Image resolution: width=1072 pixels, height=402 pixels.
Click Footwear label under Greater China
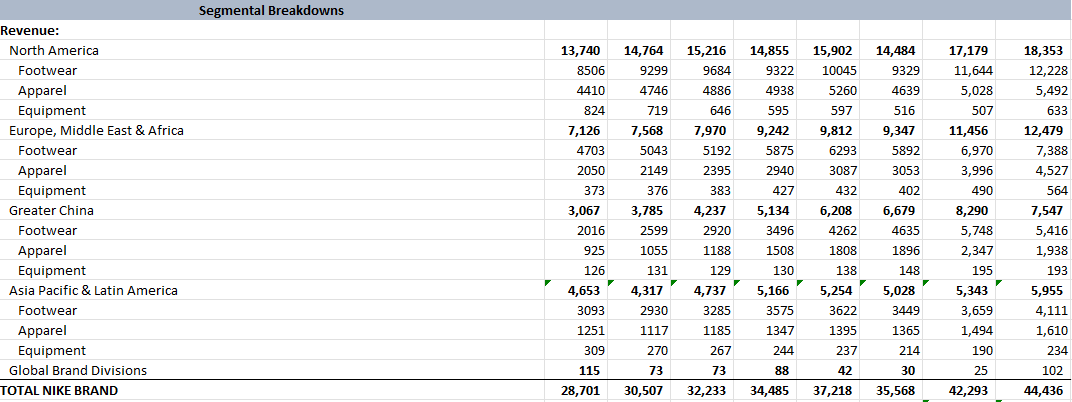pyautogui.click(x=48, y=230)
